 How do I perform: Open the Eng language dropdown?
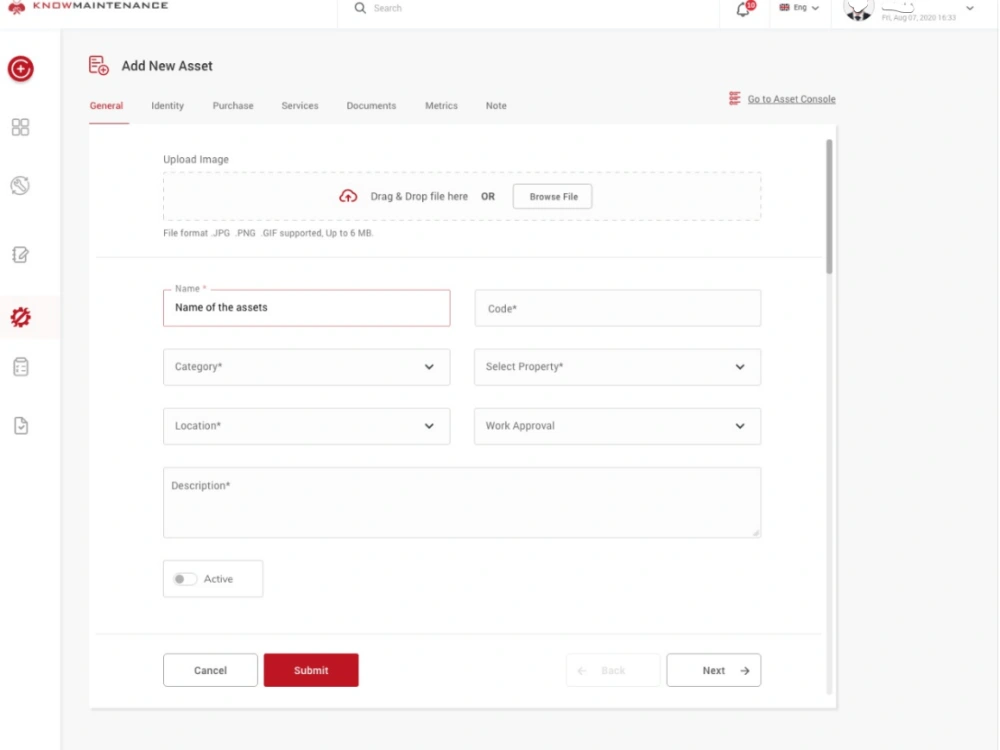coord(799,8)
